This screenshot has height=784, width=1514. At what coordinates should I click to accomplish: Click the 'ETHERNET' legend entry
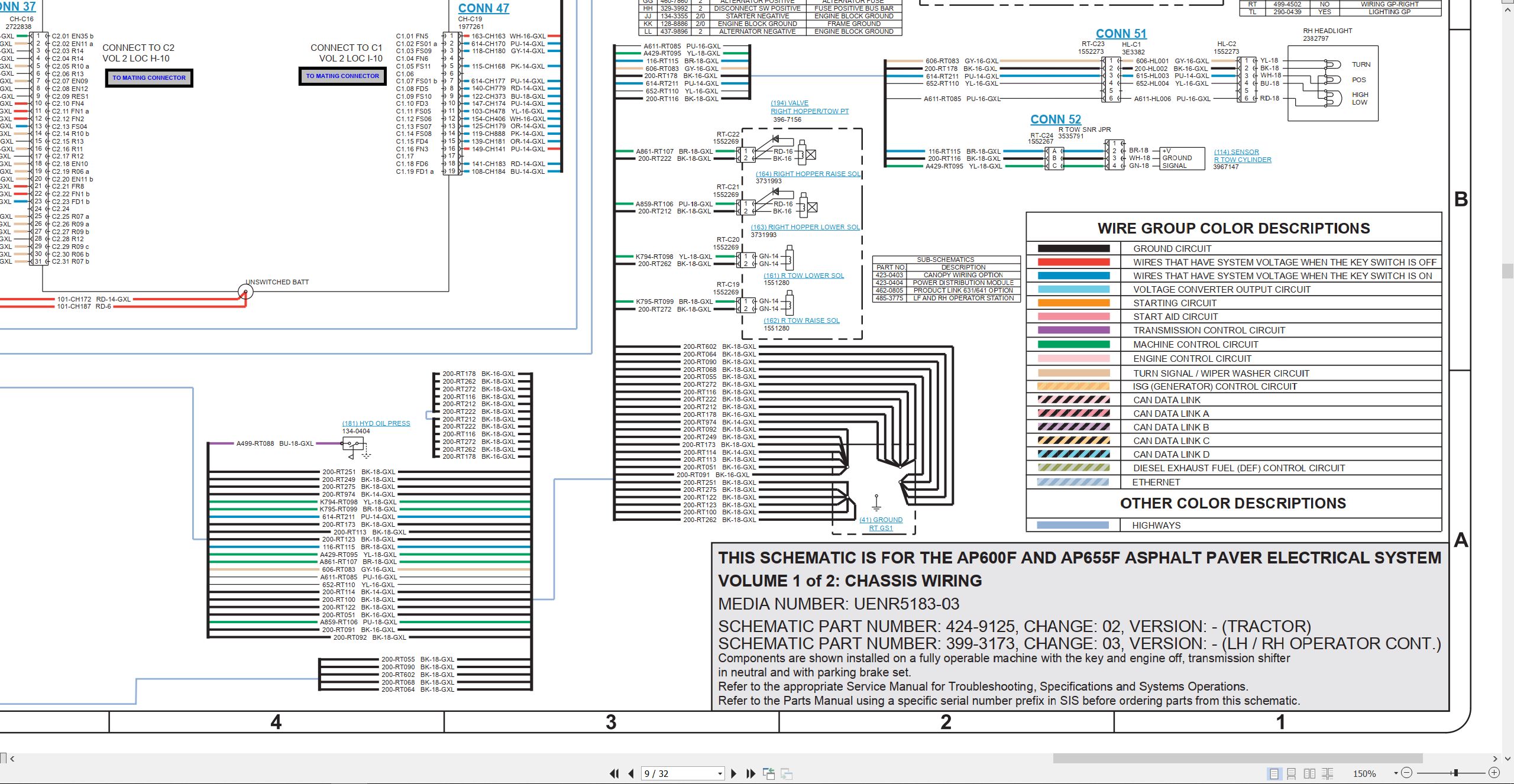point(1156,482)
